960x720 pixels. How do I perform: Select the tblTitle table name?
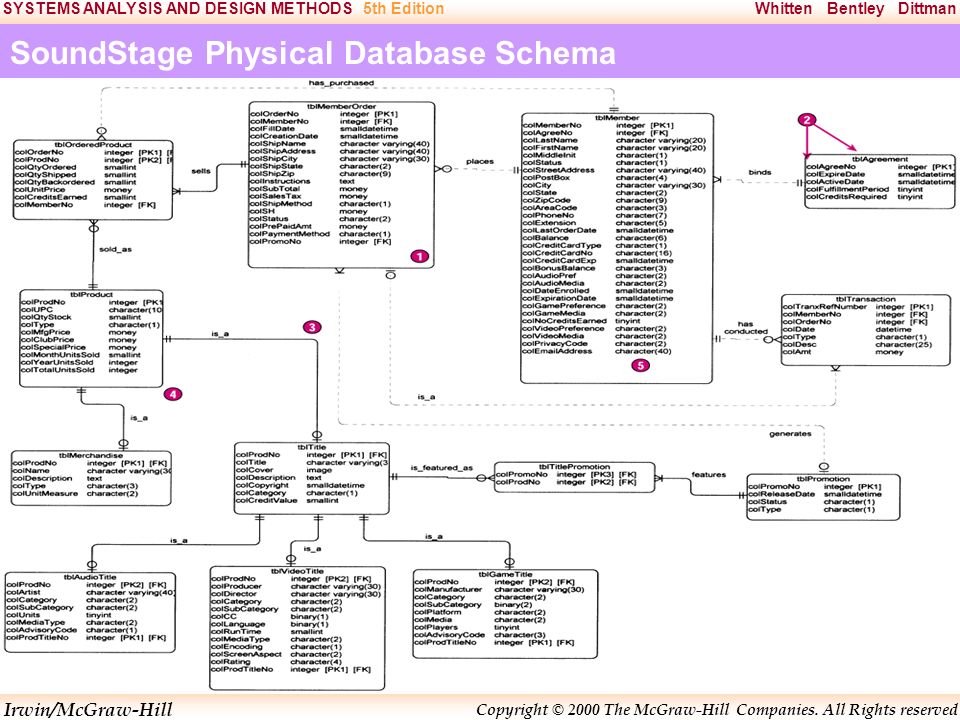tap(312, 448)
